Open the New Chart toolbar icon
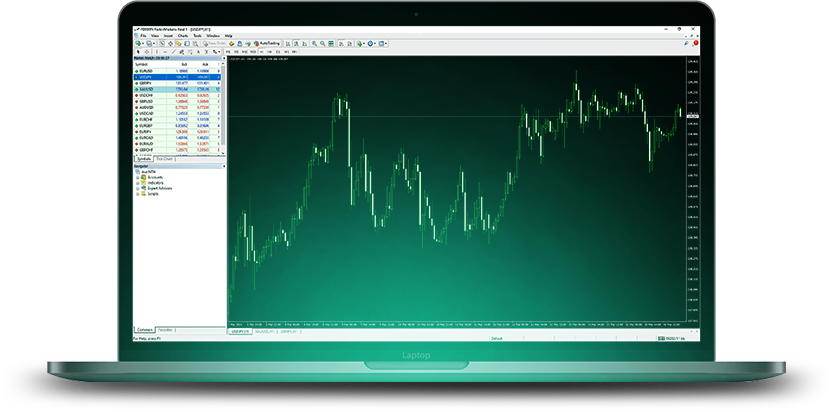This screenshot has height=412, width=832. pos(138,44)
